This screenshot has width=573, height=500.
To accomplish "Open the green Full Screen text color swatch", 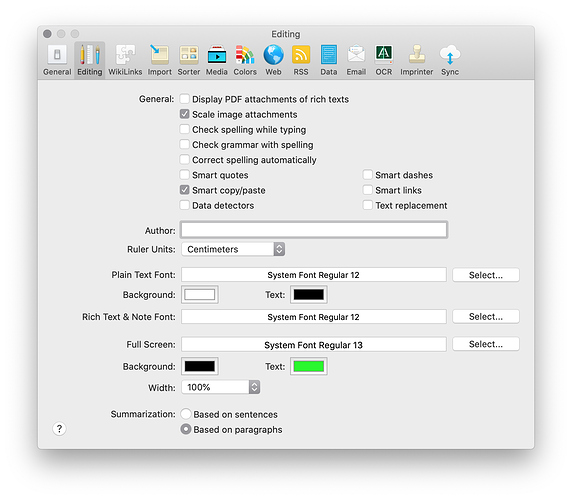I will [x=309, y=366].
